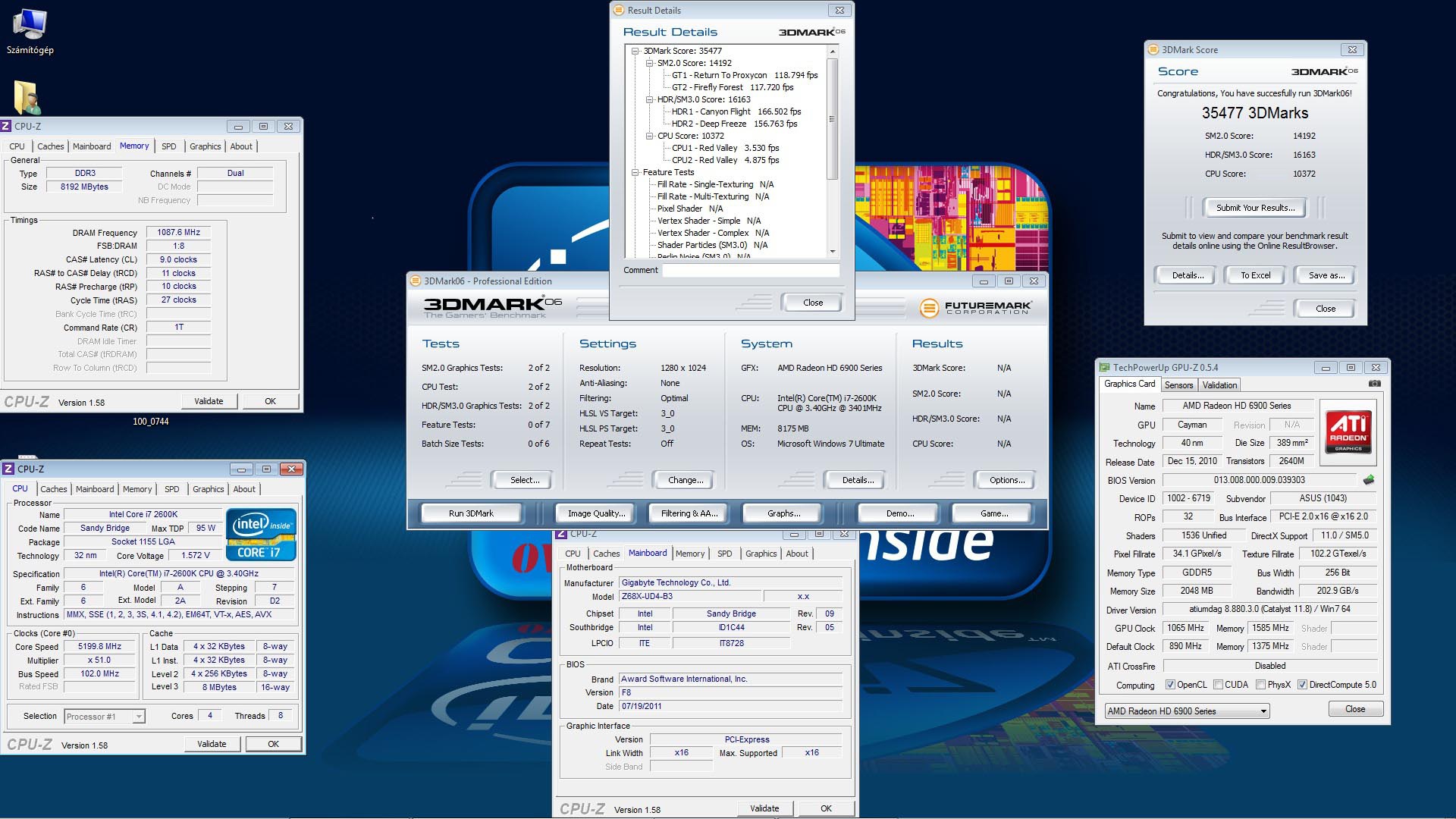
Task: Open the SPD tab in the Memory CPU-Z window
Action: pyautogui.click(x=168, y=146)
